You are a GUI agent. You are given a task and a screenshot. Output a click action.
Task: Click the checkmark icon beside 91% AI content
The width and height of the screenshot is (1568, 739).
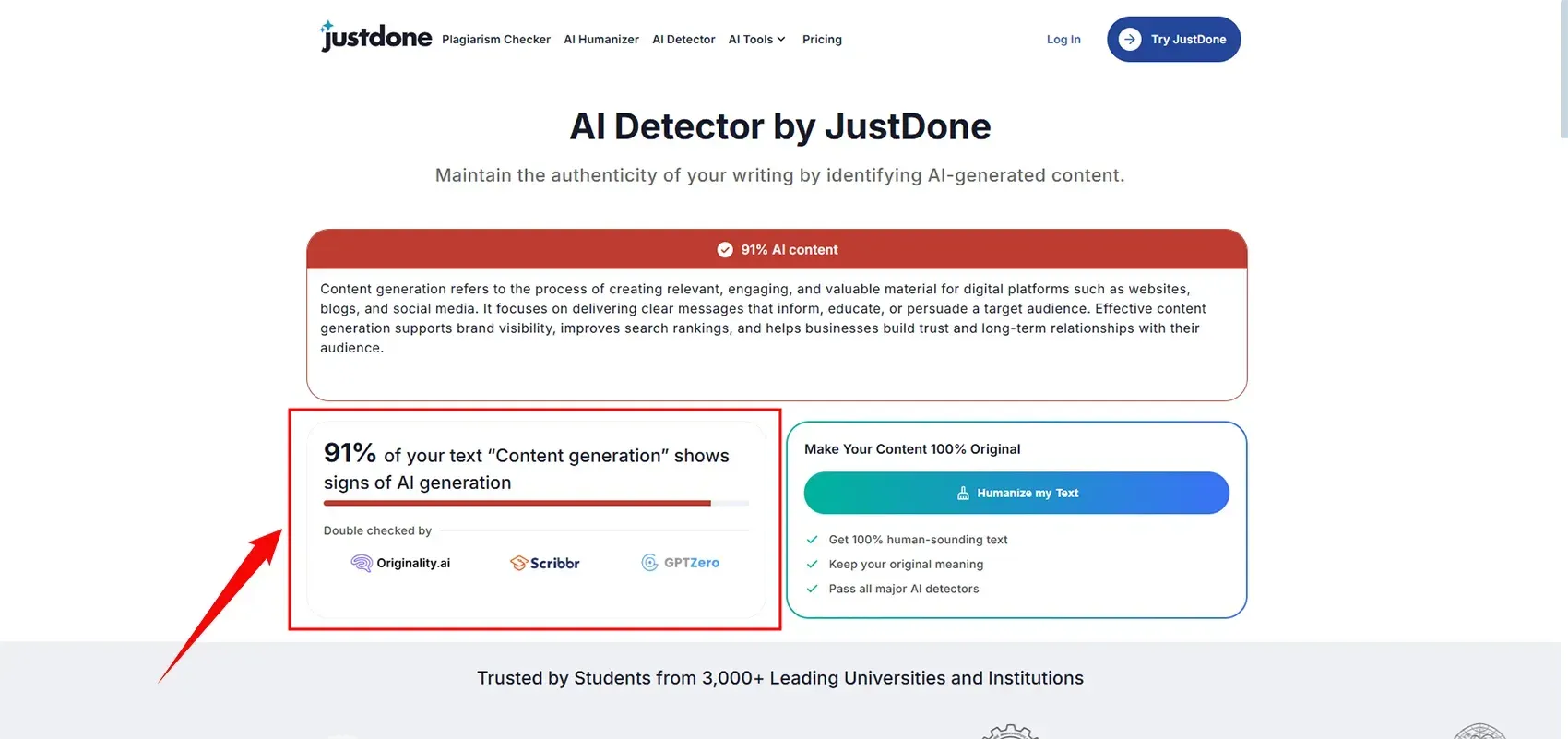click(x=725, y=250)
